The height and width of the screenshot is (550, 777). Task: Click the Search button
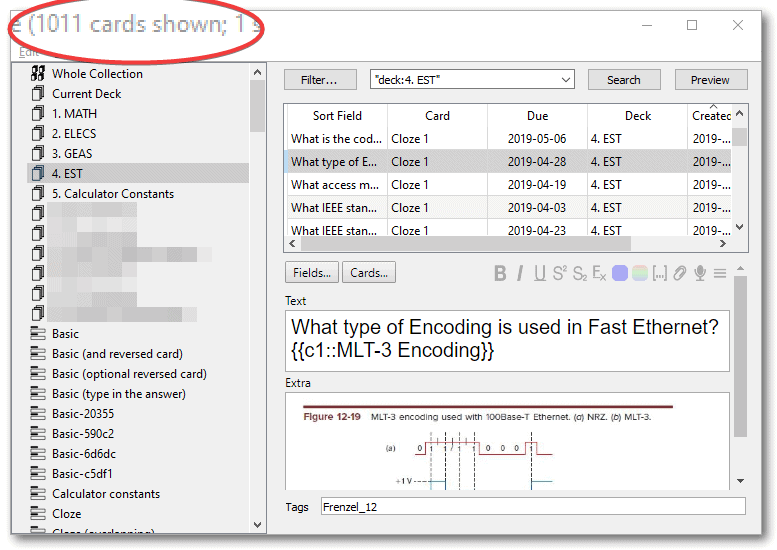pos(624,80)
